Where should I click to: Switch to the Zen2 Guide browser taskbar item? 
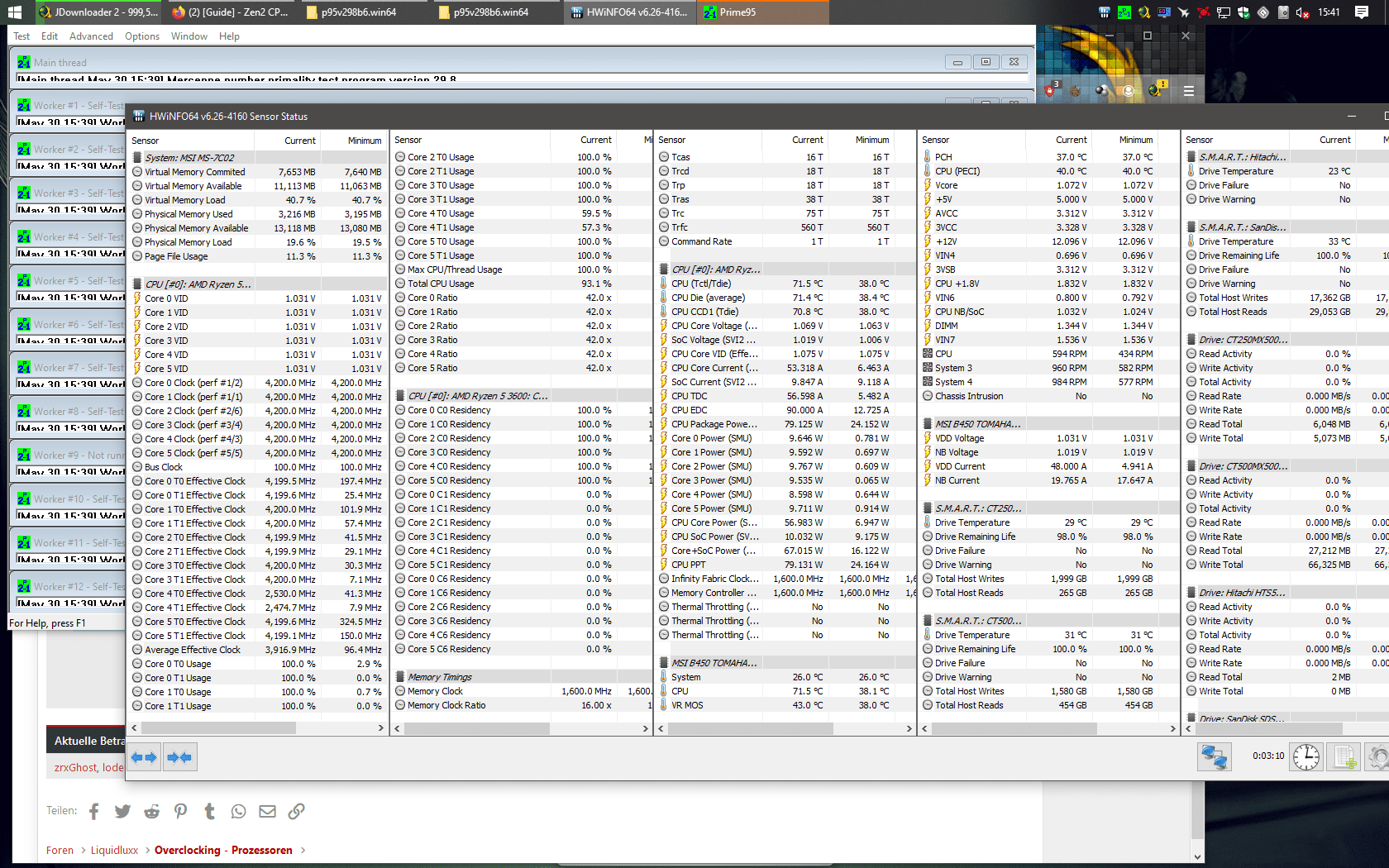(x=230, y=12)
